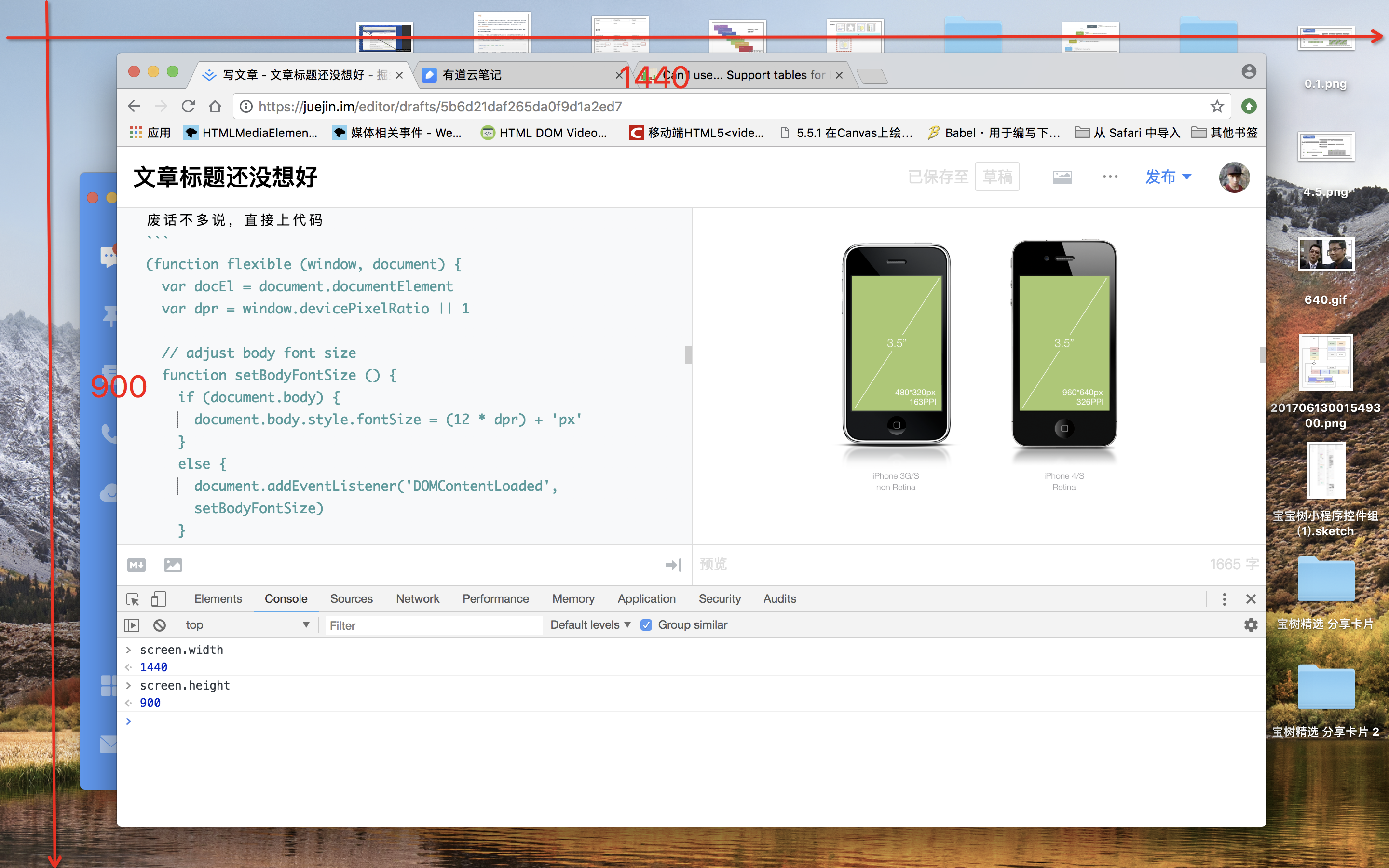Open the HTMLMediaElemen... bookmark
The image size is (1389, 868).
click(x=251, y=133)
